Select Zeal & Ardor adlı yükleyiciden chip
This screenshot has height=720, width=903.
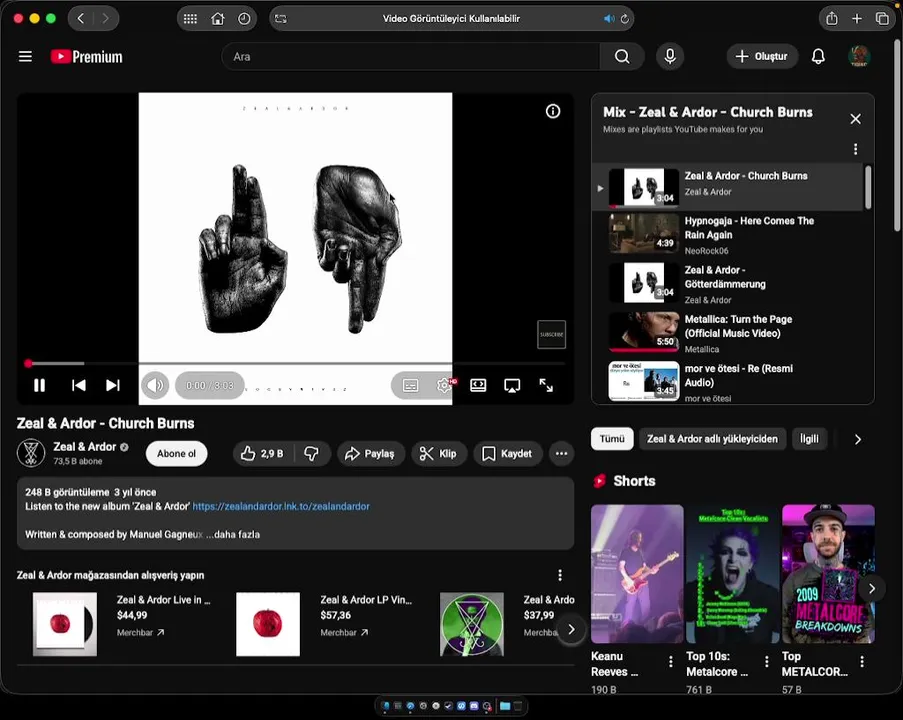pos(712,439)
